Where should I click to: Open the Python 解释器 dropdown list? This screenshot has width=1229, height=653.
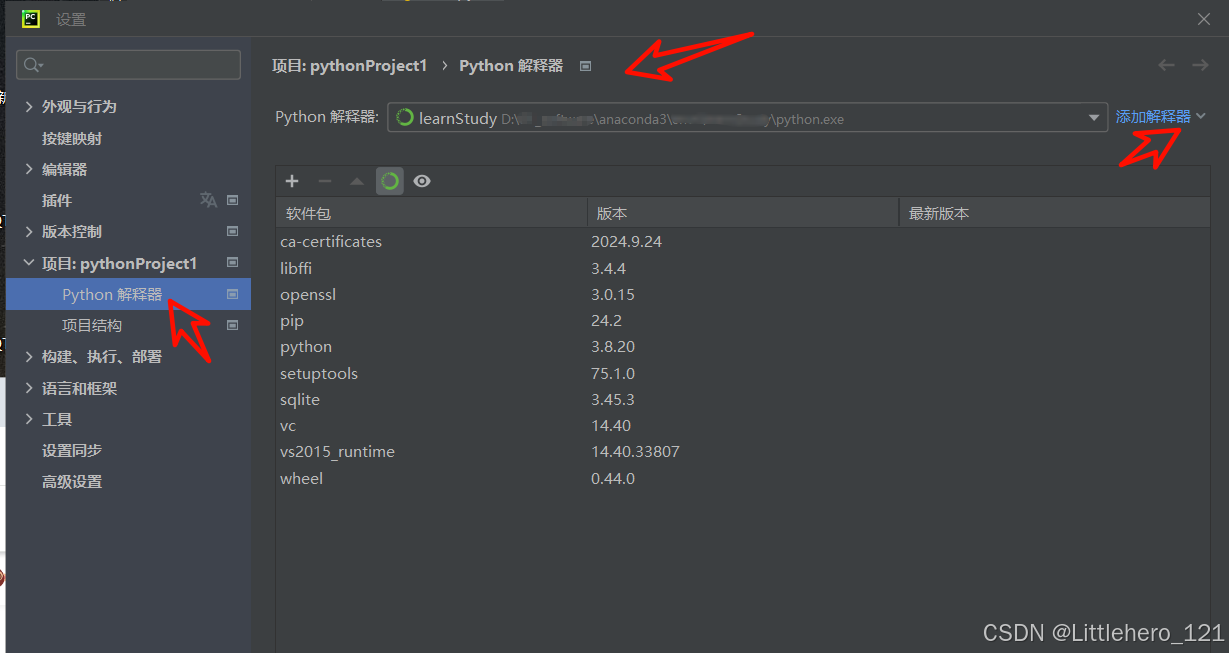coord(1093,118)
